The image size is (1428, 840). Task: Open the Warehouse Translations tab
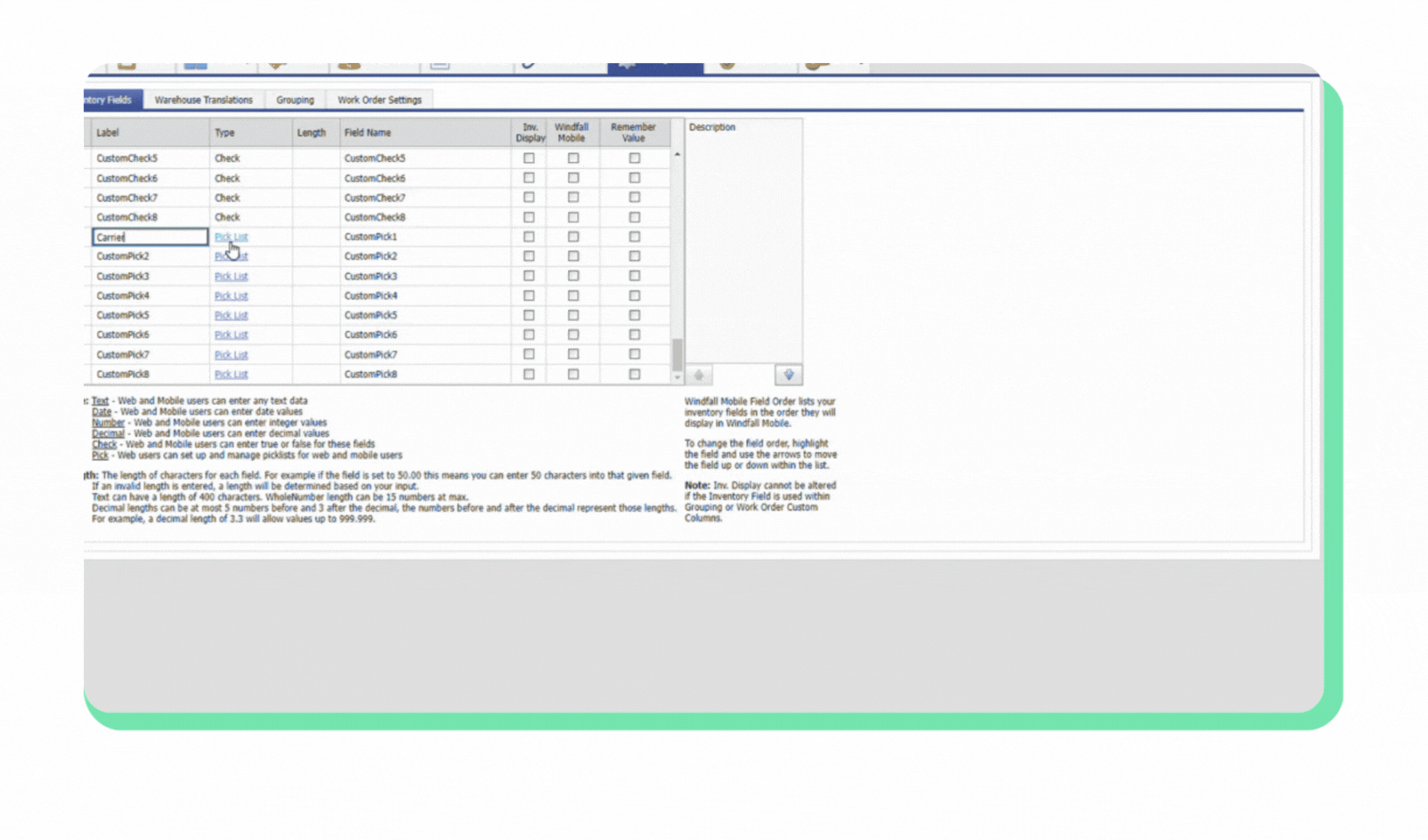pos(203,100)
